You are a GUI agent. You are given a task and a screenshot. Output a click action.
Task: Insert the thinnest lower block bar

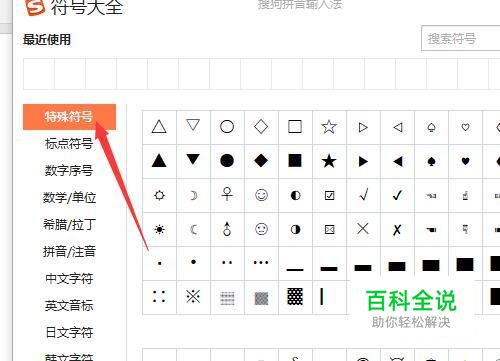[x=295, y=263]
